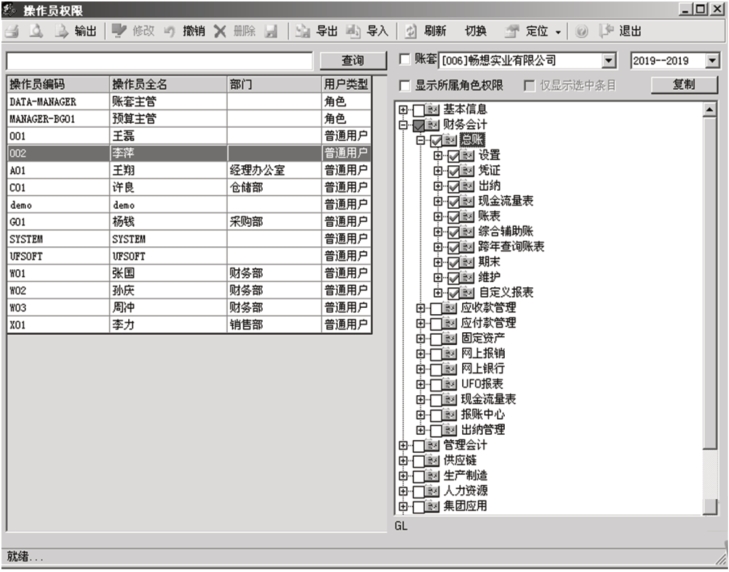Expand the 供应链 tree node
Viewport: 729px width, 572px height.
coord(403,461)
